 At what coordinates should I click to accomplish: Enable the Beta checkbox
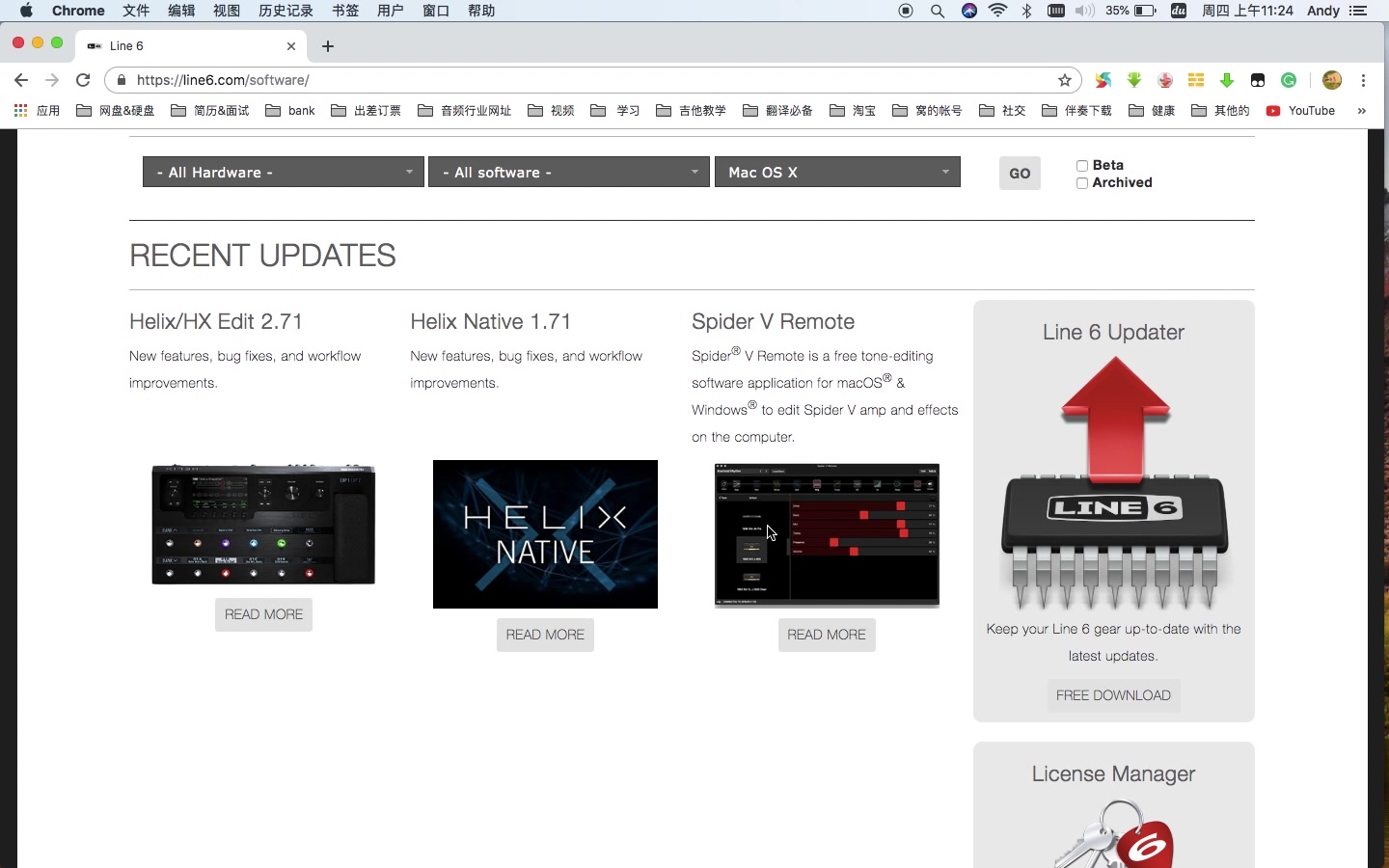(1081, 165)
